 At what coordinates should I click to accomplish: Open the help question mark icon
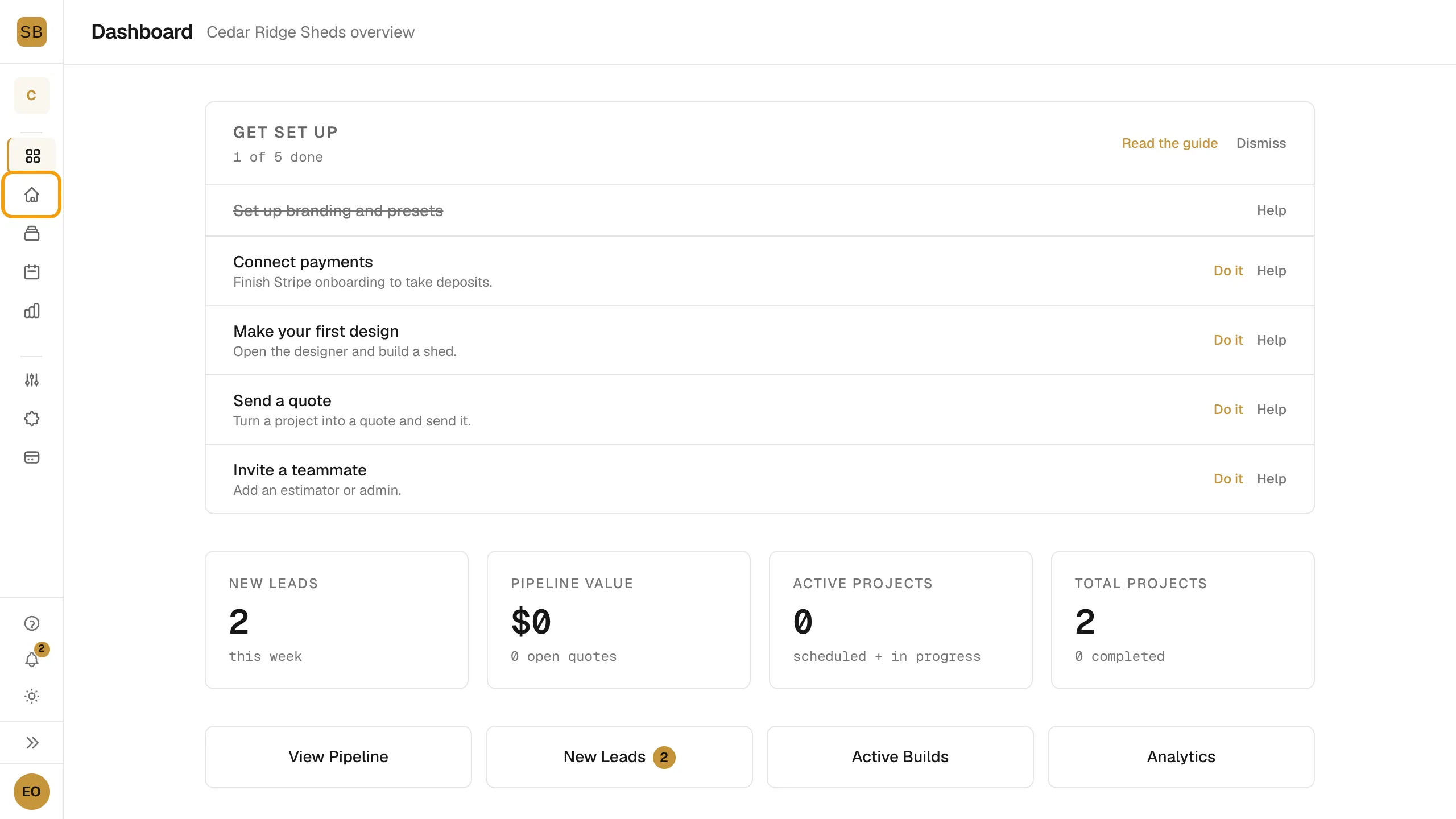32,623
